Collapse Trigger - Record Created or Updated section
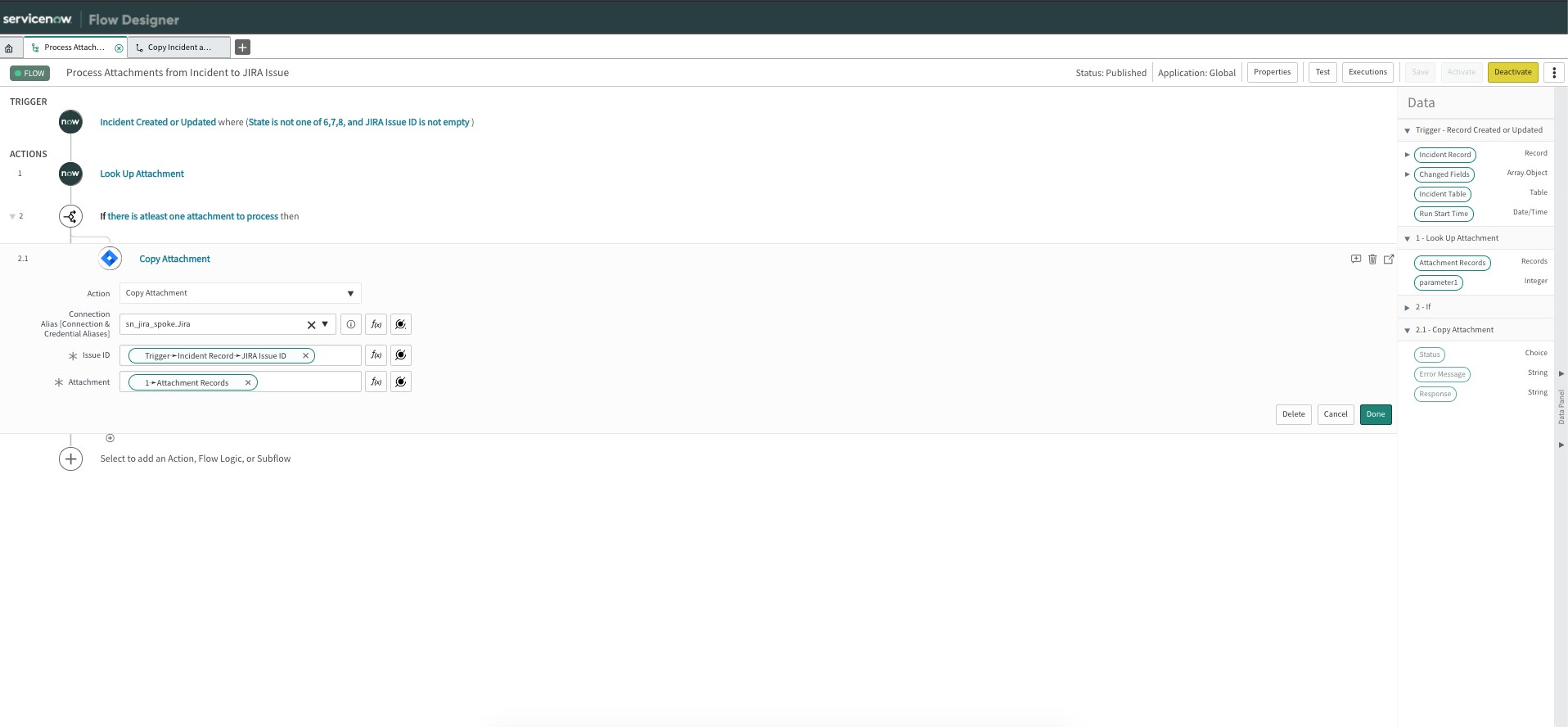The width and height of the screenshot is (1568, 727). point(1407,131)
